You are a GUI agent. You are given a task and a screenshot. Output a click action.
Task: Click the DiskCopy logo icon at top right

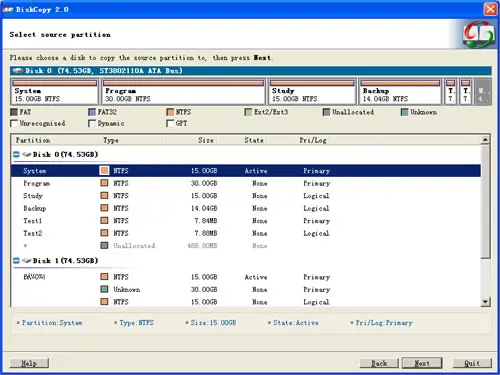(x=478, y=34)
